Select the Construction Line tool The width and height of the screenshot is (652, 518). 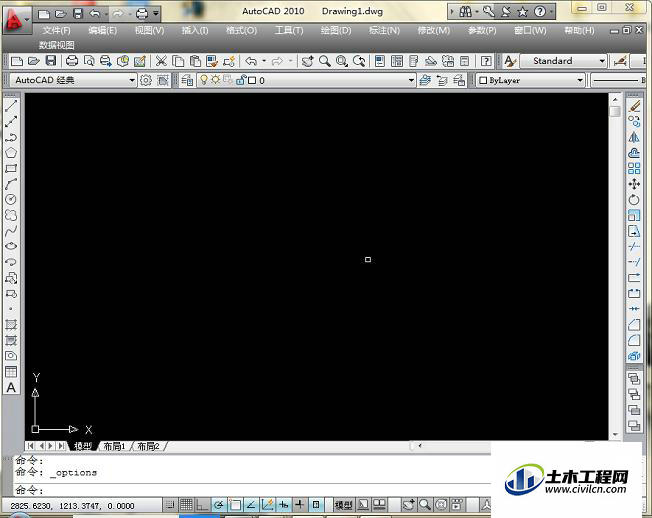click(x=11, y=121)
